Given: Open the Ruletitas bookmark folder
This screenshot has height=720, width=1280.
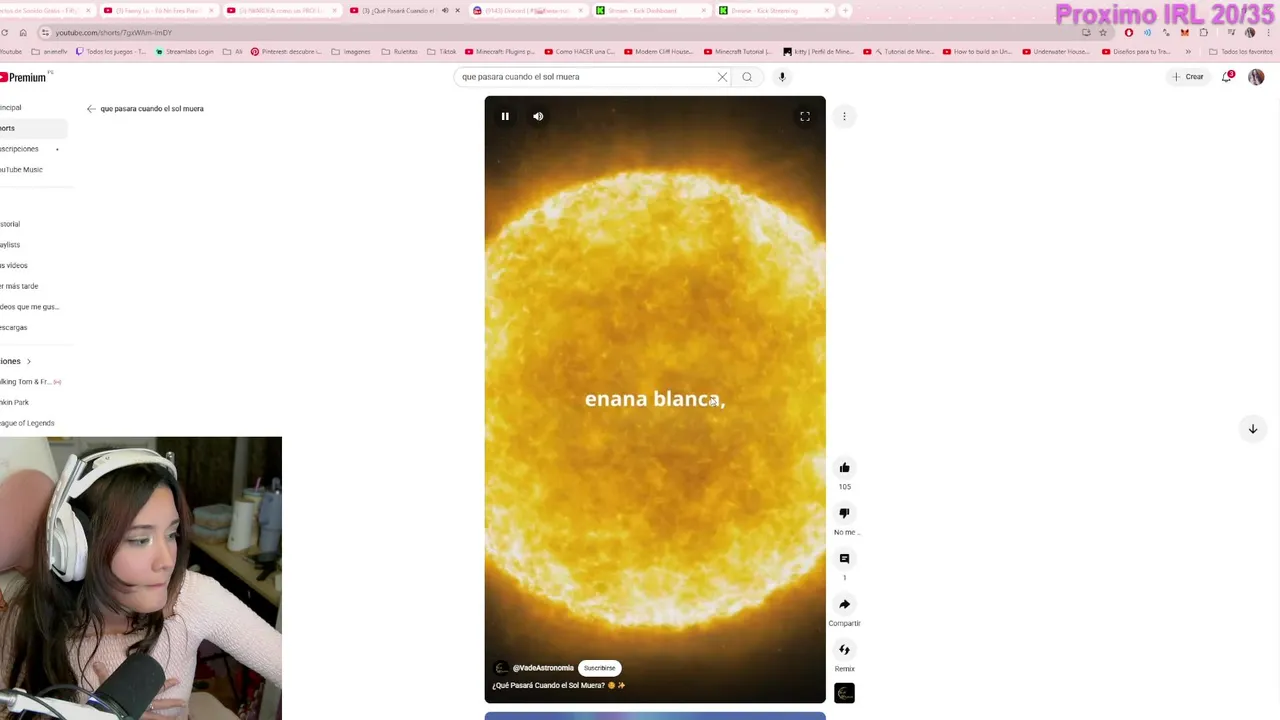Looking at the screenshot, I should (x=400, y=52).
